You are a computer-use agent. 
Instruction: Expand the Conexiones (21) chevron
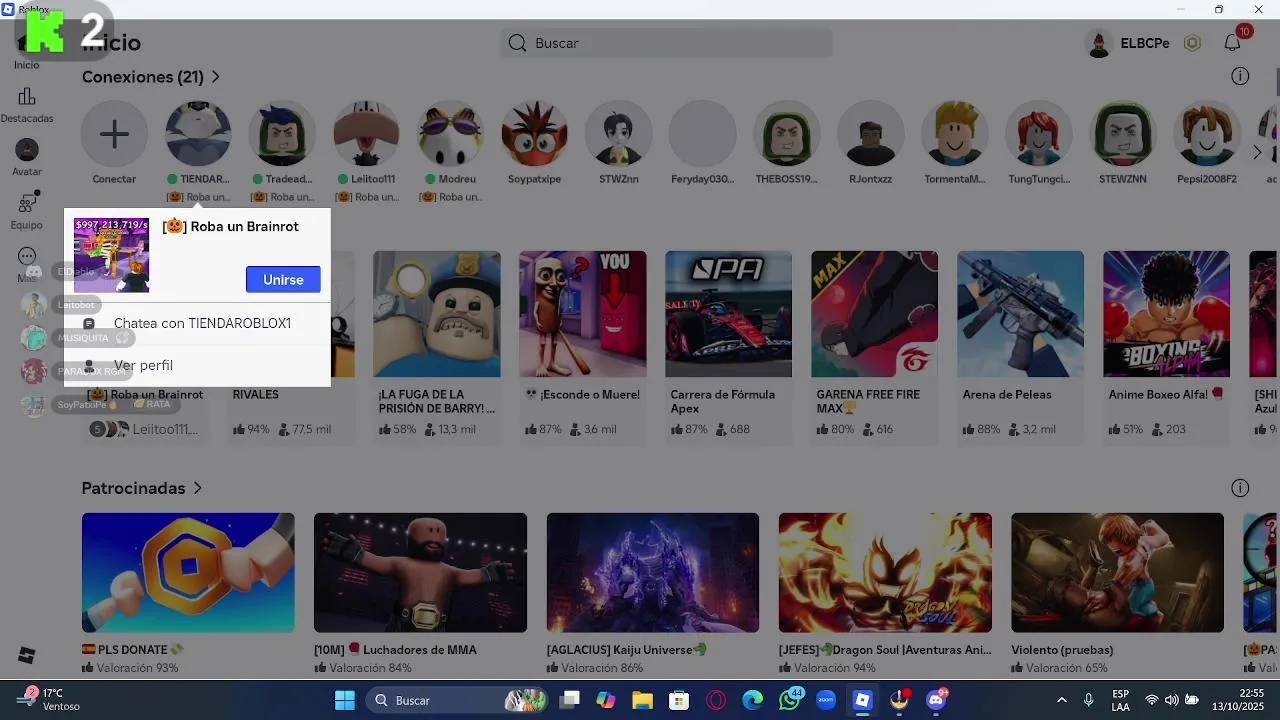[215, 77]
